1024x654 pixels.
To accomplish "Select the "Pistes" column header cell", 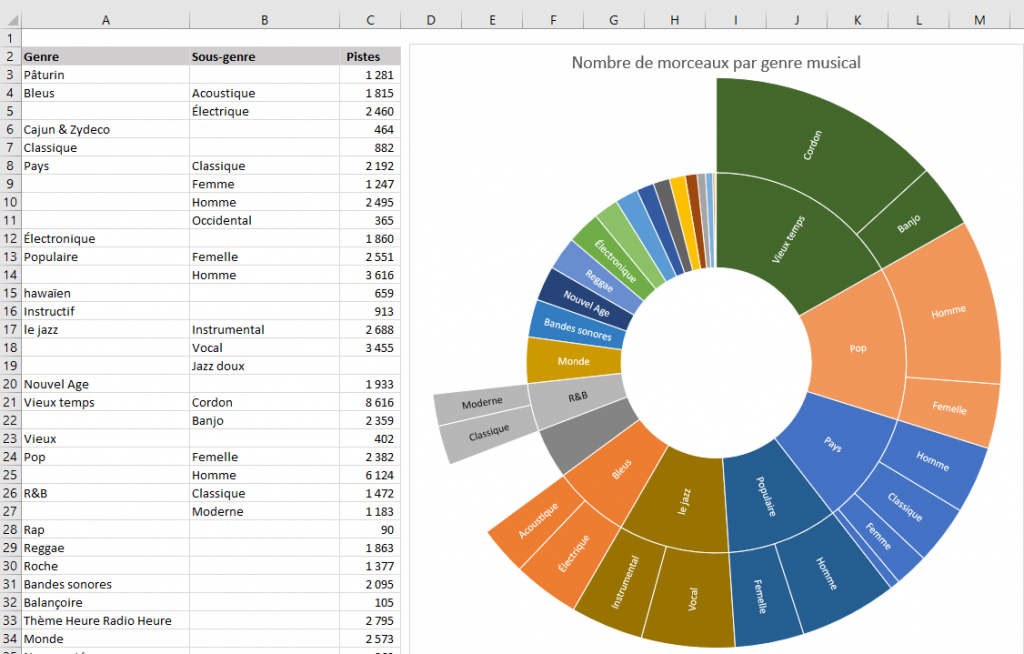I will point(372,56).
